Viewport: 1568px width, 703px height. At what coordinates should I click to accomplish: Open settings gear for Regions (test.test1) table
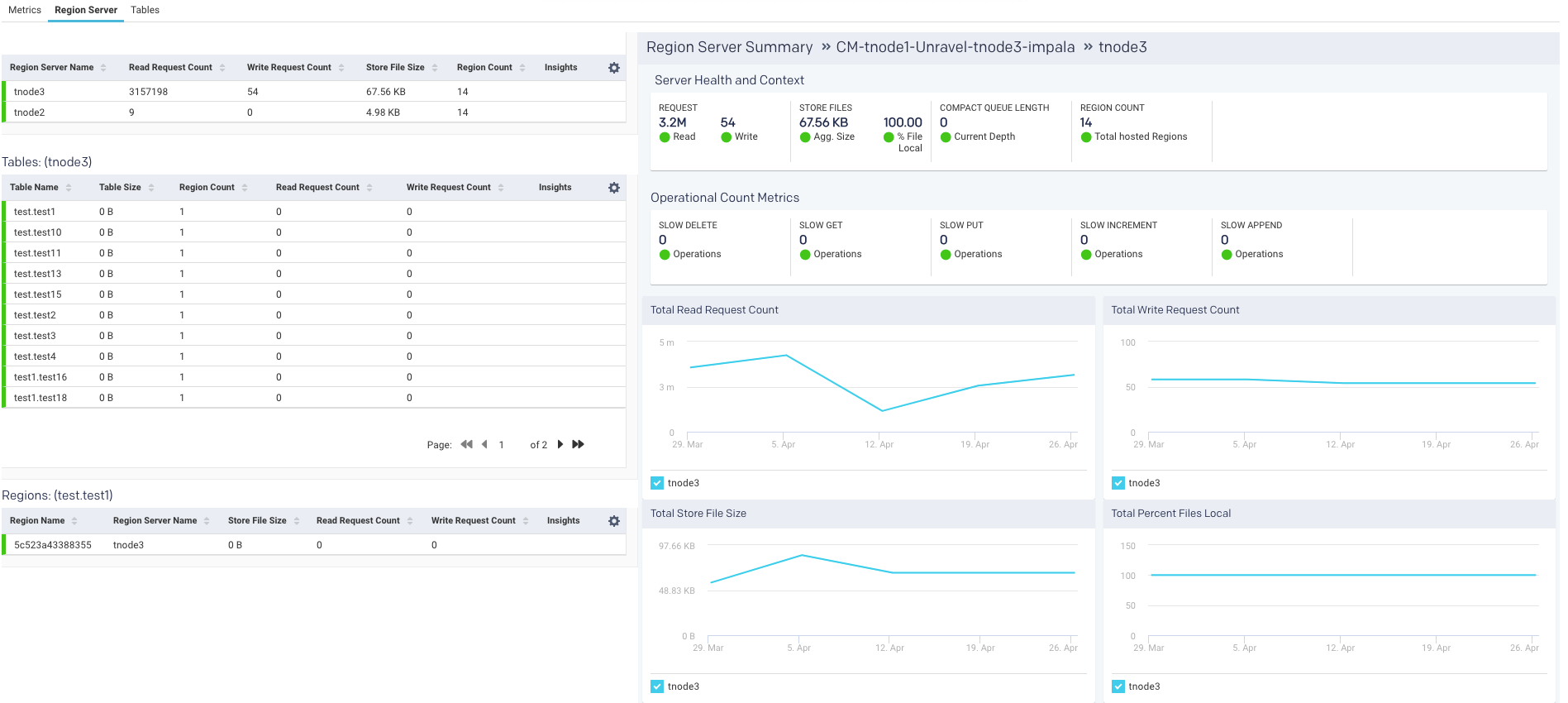click(x=614, y=521)
